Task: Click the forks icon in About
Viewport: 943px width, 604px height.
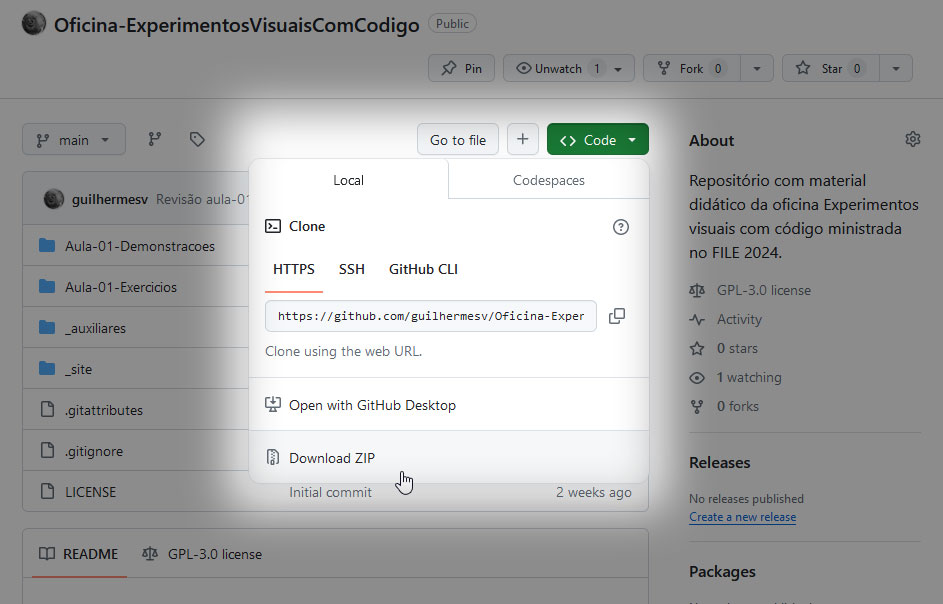Action: [x=697, y=407]
